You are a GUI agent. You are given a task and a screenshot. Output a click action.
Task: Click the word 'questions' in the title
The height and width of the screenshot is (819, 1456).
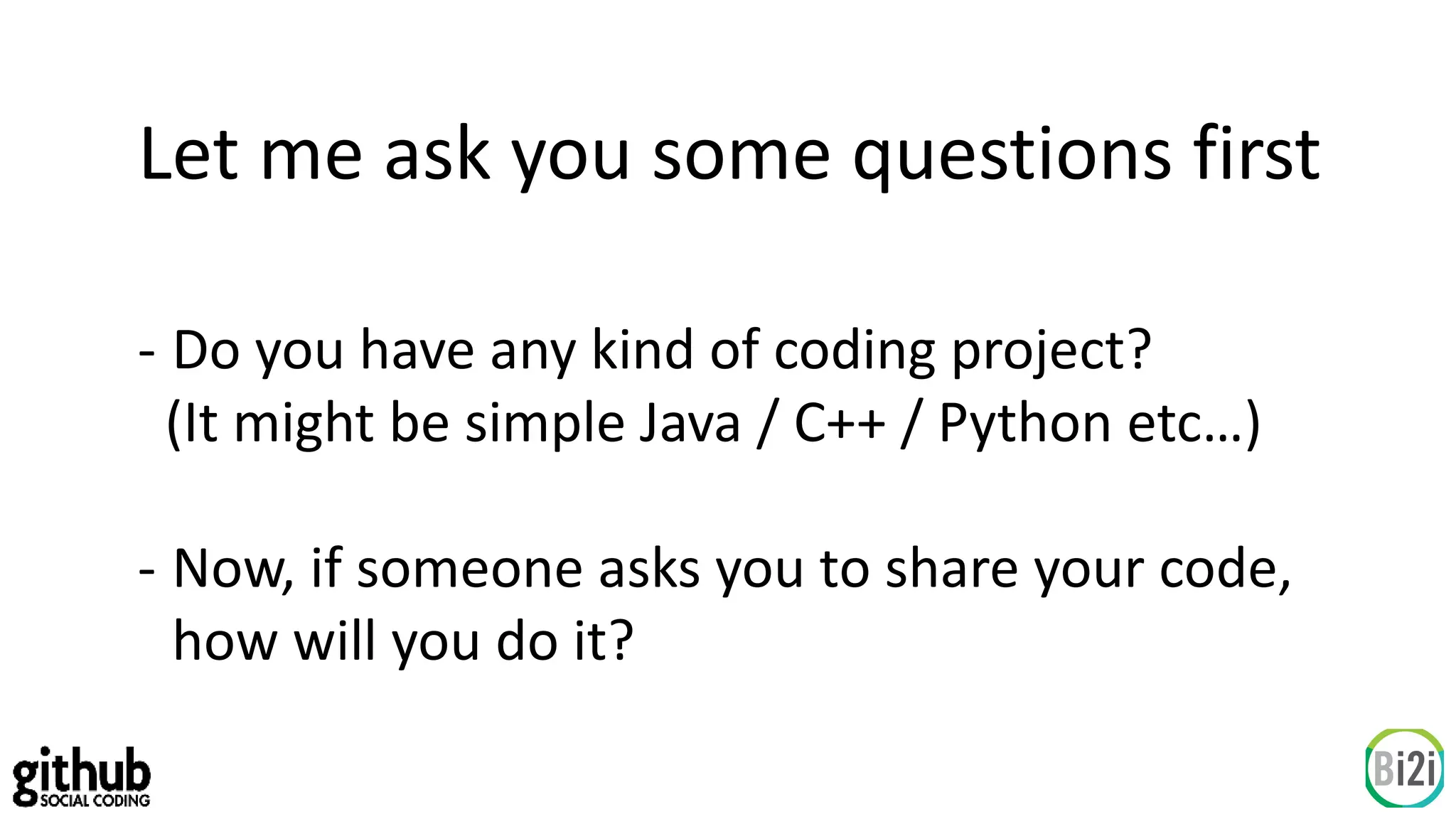(x=1012, y=158)
